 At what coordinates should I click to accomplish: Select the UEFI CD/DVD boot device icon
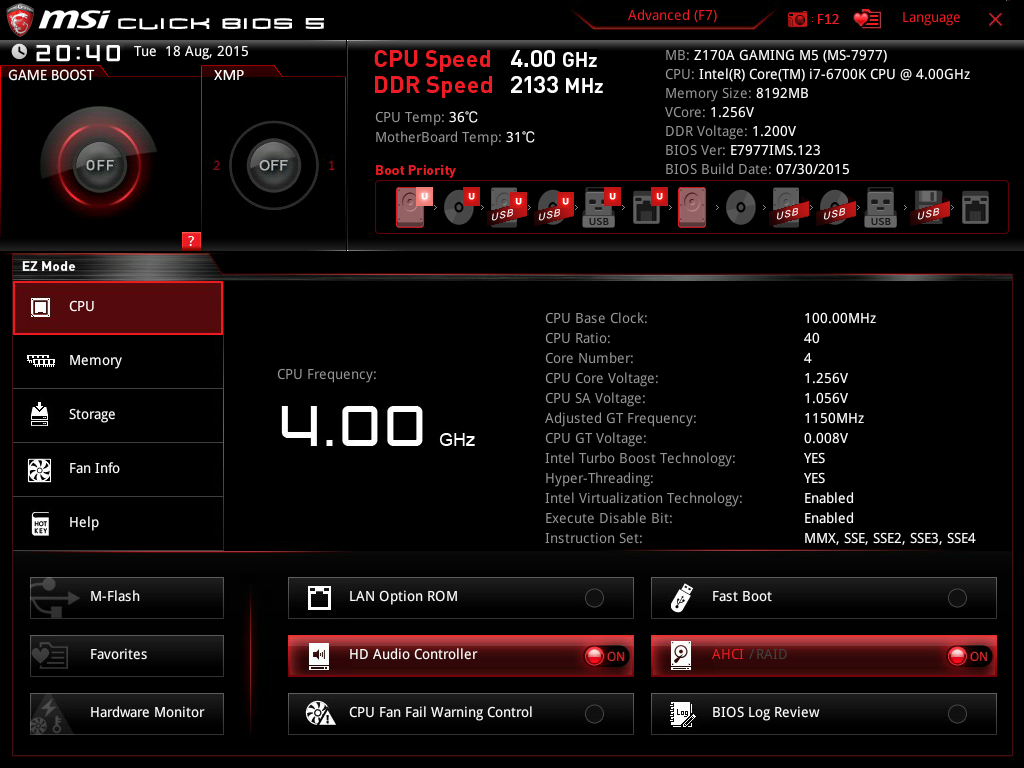(461, 206)
